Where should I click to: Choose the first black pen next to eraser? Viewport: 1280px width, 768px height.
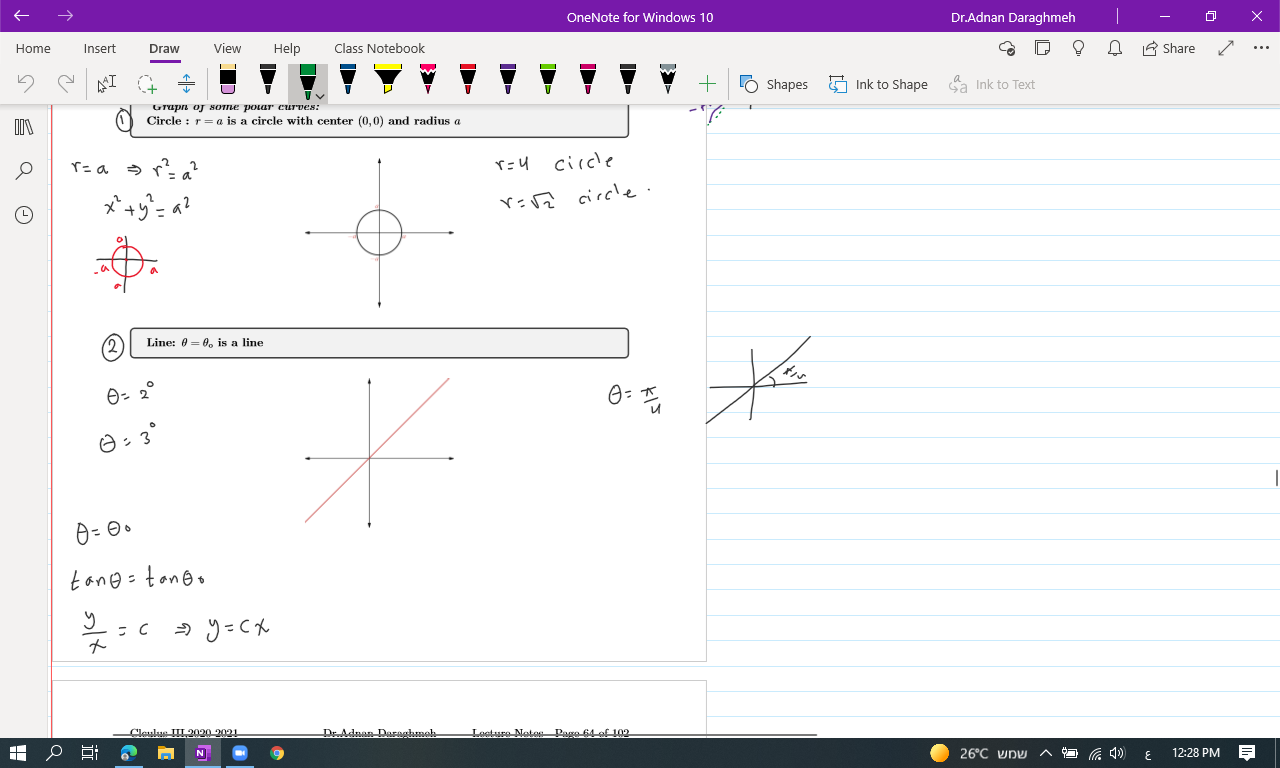click(x=268, y=80)
